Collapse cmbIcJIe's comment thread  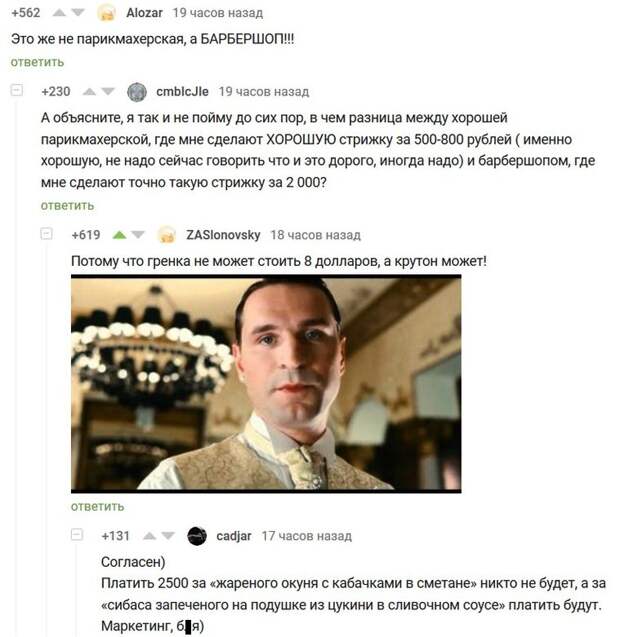(17, 90)
